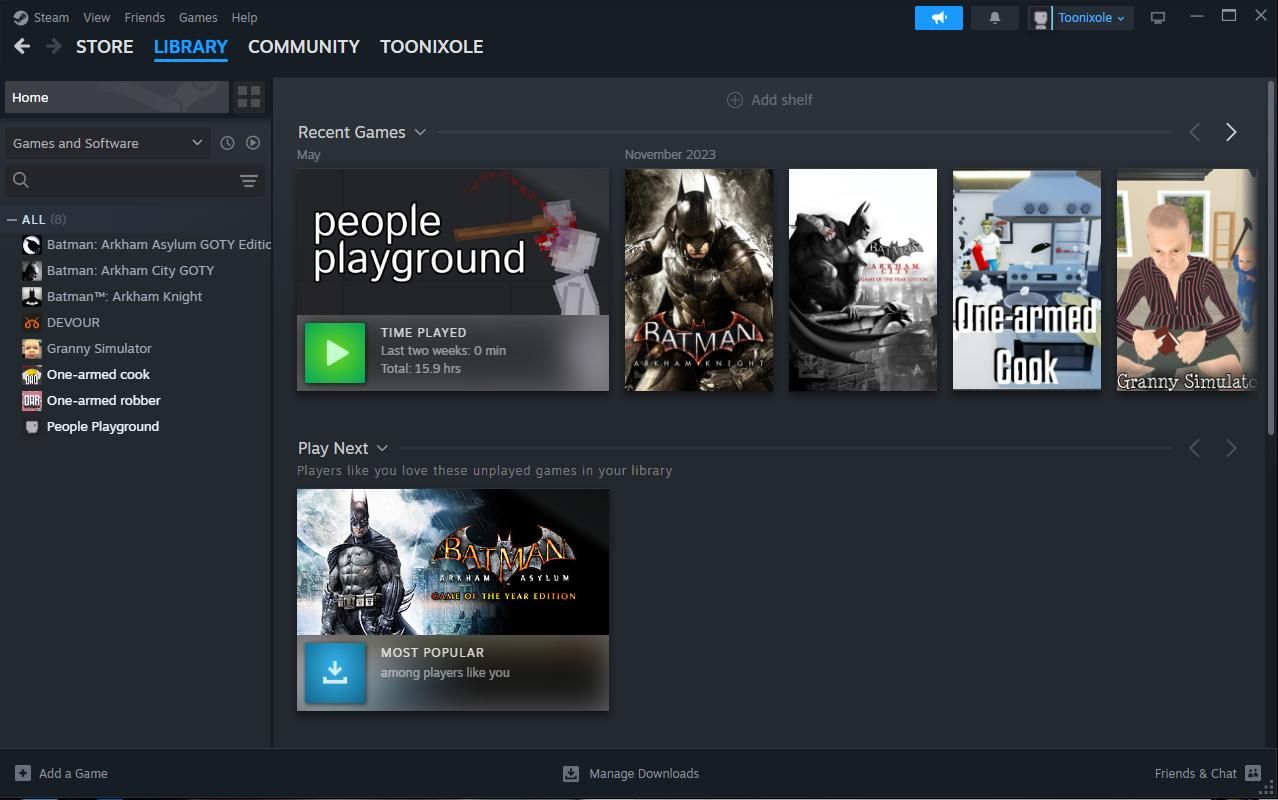Open the advanced filter options icon
This screenshot has height=800, width=1278.
point(249,180)
